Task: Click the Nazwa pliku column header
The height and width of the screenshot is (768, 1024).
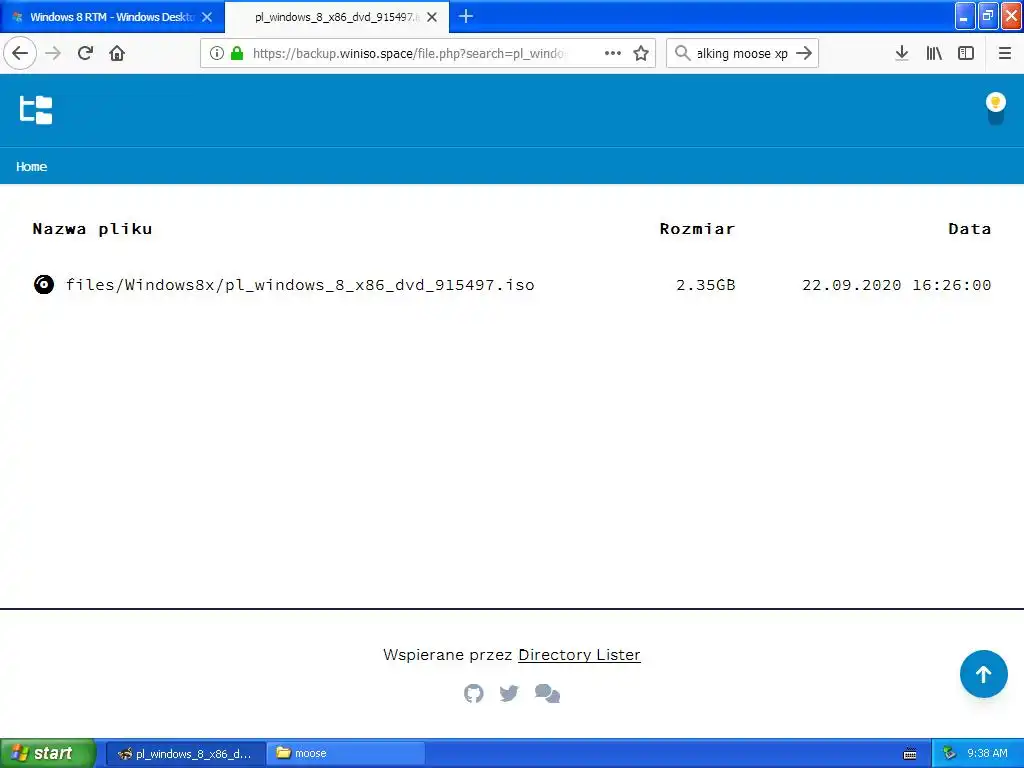Action: [x=92, y=229]
